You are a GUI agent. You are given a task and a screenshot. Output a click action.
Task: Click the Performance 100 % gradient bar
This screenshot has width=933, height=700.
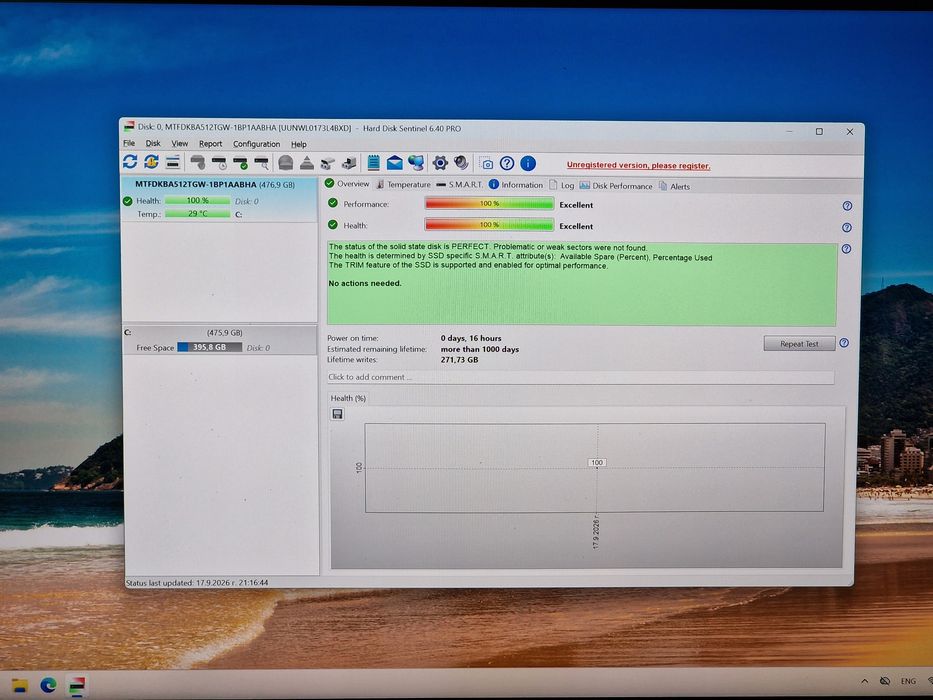click(489, 204)
